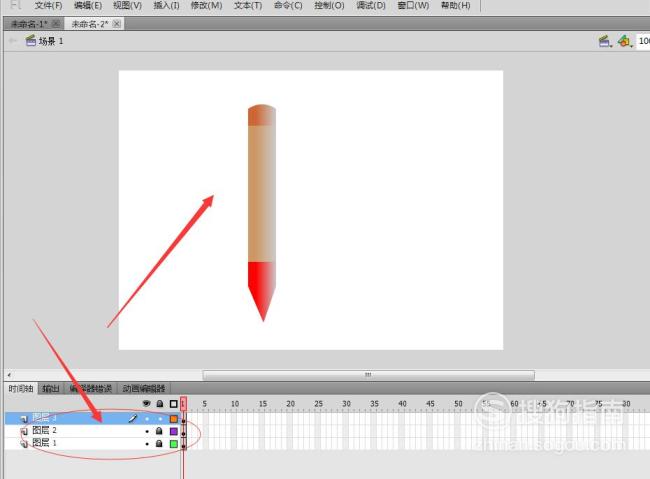Click the pencil edit indicator on 图层 3
The height and width of the screenshot is (479, 650).
click(133, 418)
